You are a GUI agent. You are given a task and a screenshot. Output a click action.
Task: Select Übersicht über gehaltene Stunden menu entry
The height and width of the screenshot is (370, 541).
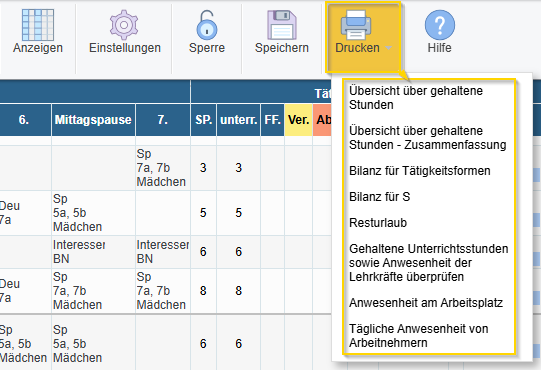click(416, 98)
